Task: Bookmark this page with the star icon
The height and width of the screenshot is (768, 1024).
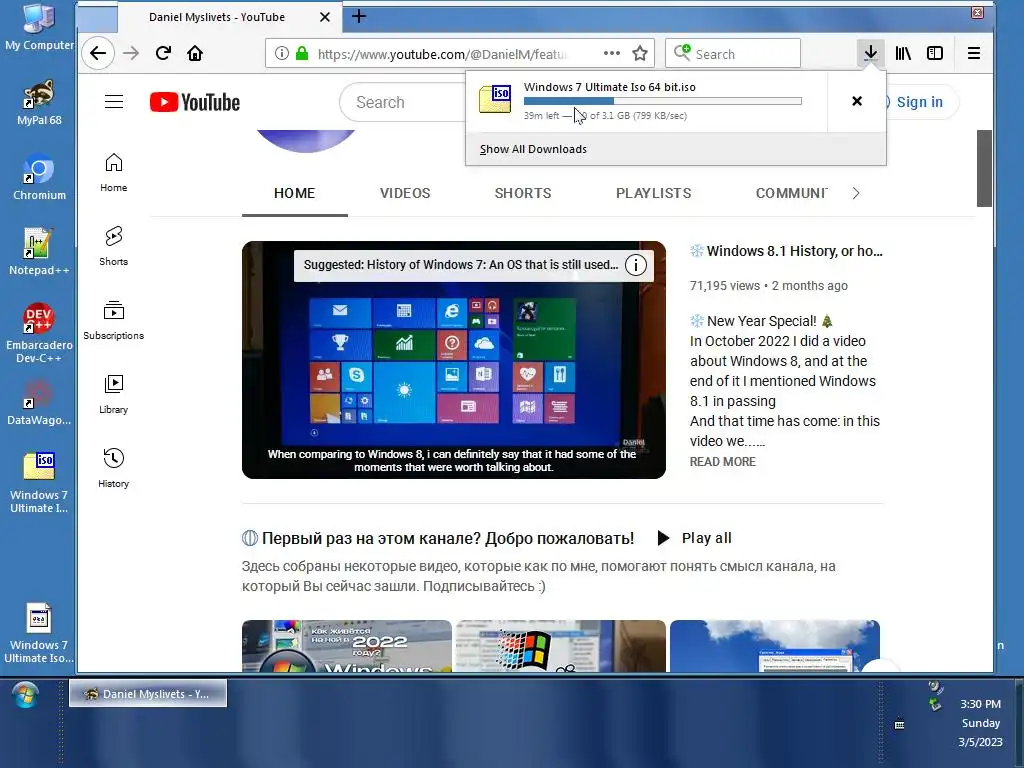Action: [640, 54]
